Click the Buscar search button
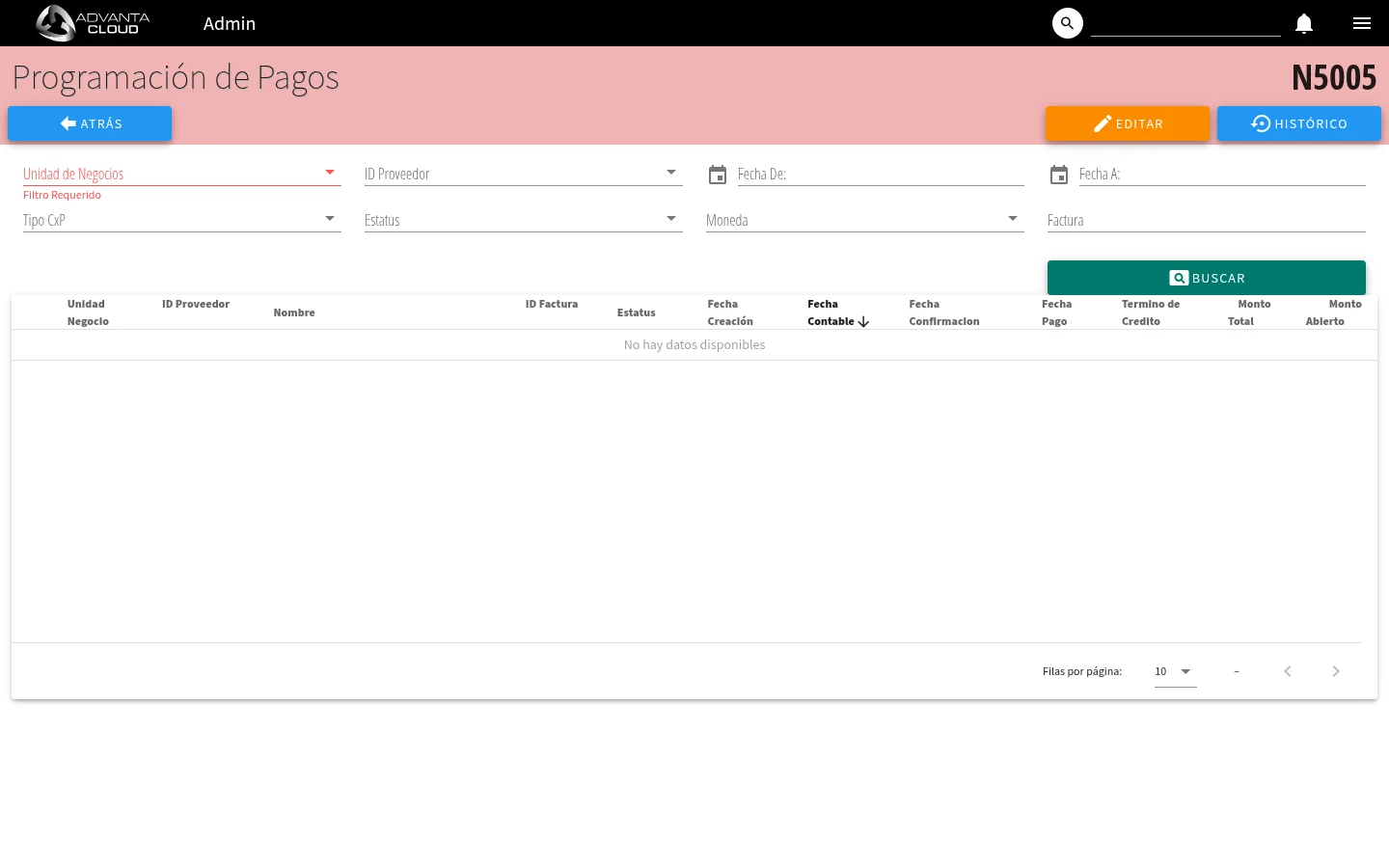Viewport: 1389px width, 868px height. click(1207, 278)
